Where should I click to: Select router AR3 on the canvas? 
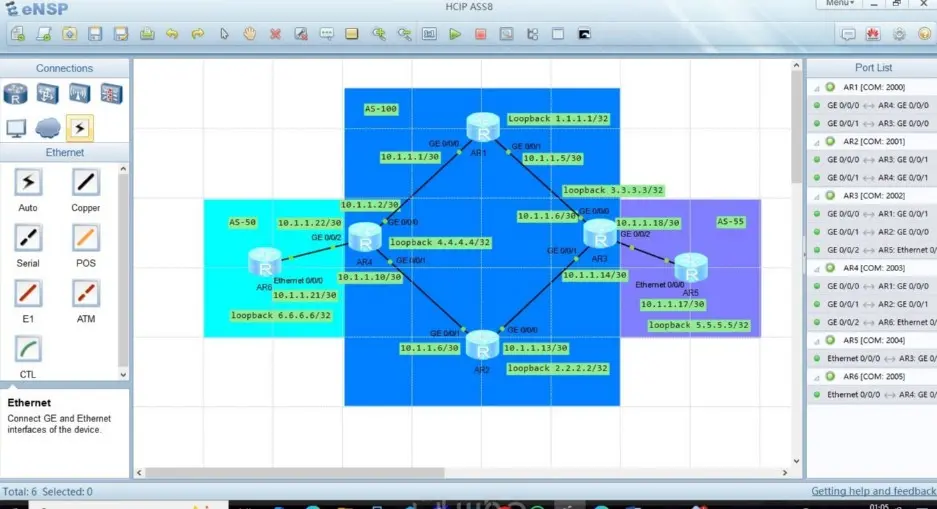pos(600,234)
